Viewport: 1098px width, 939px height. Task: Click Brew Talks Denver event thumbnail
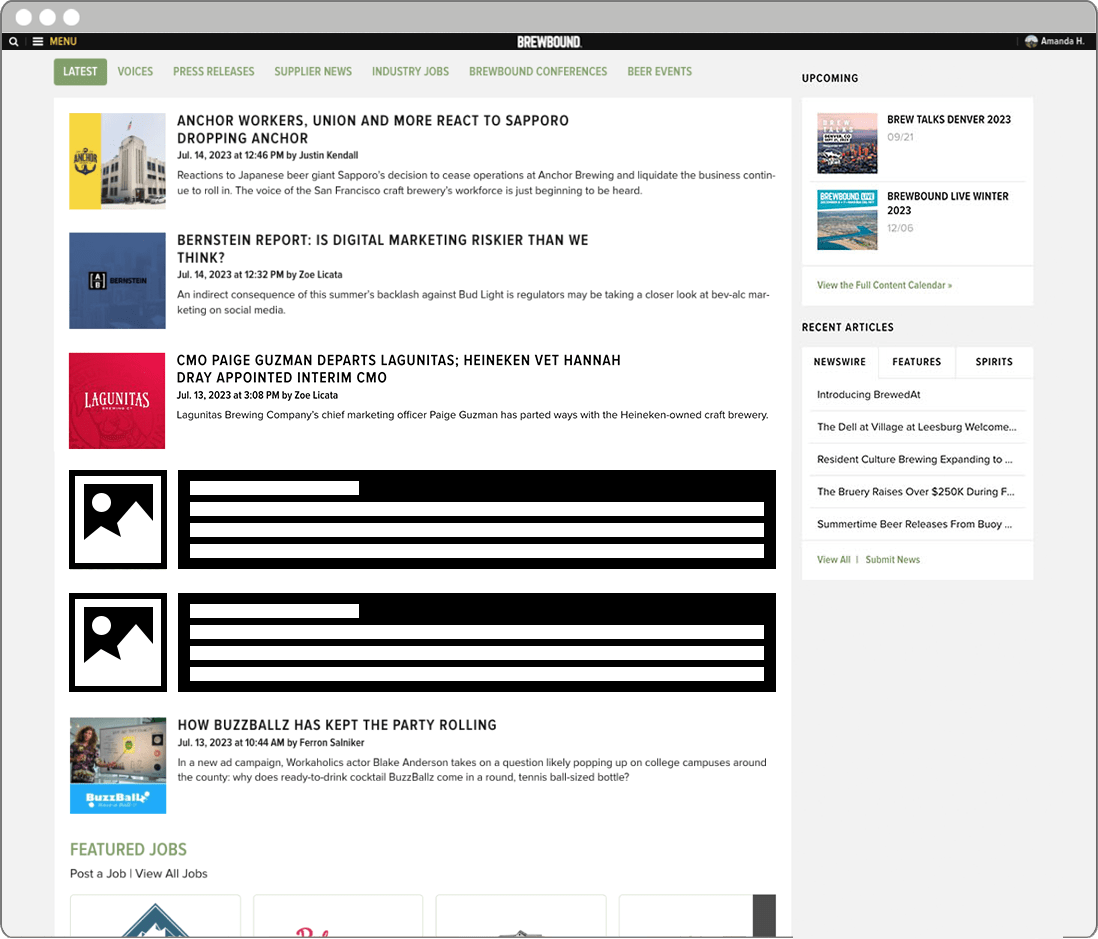coord(847,144)
